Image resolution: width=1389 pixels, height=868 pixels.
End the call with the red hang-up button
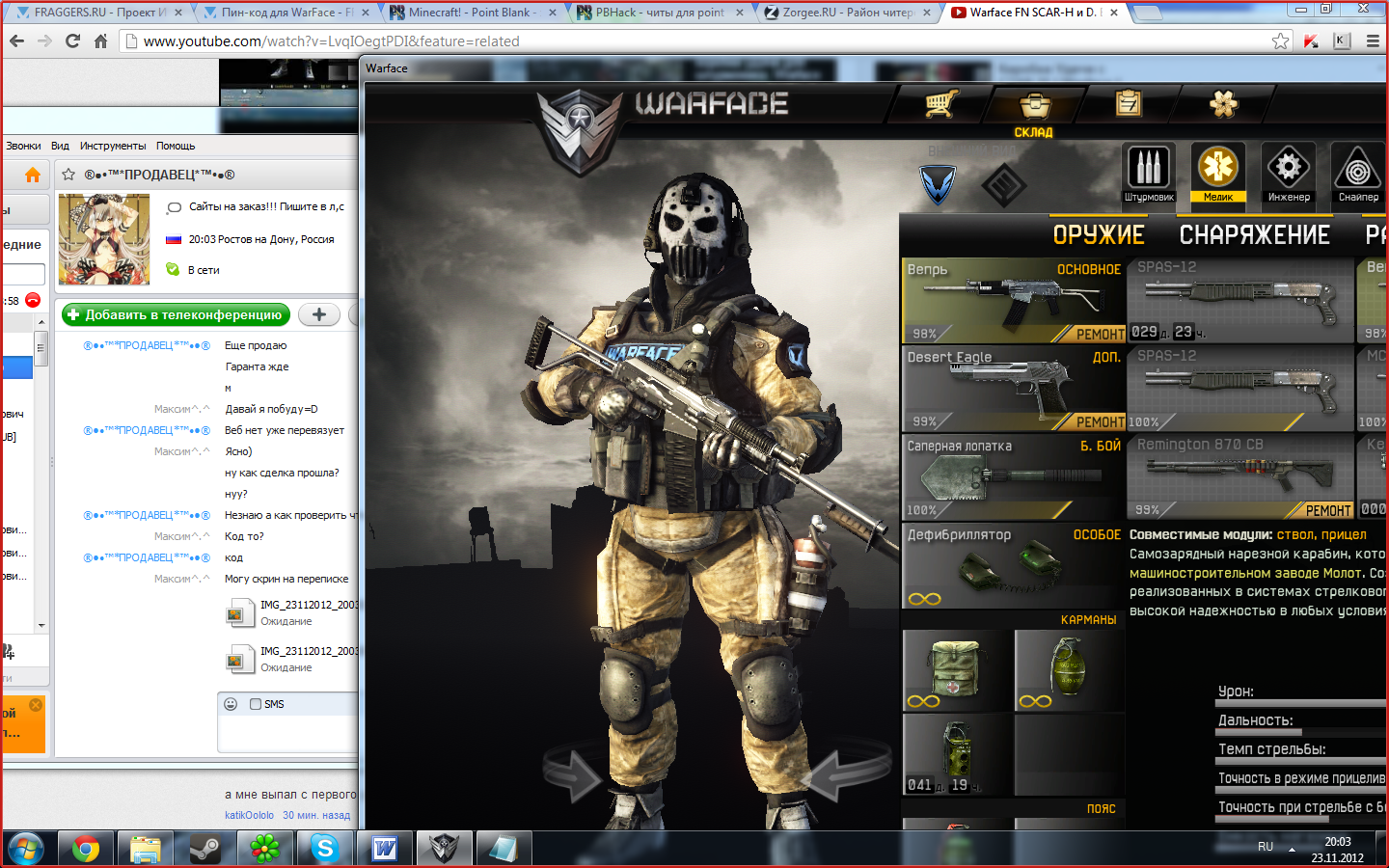[33, 300]
